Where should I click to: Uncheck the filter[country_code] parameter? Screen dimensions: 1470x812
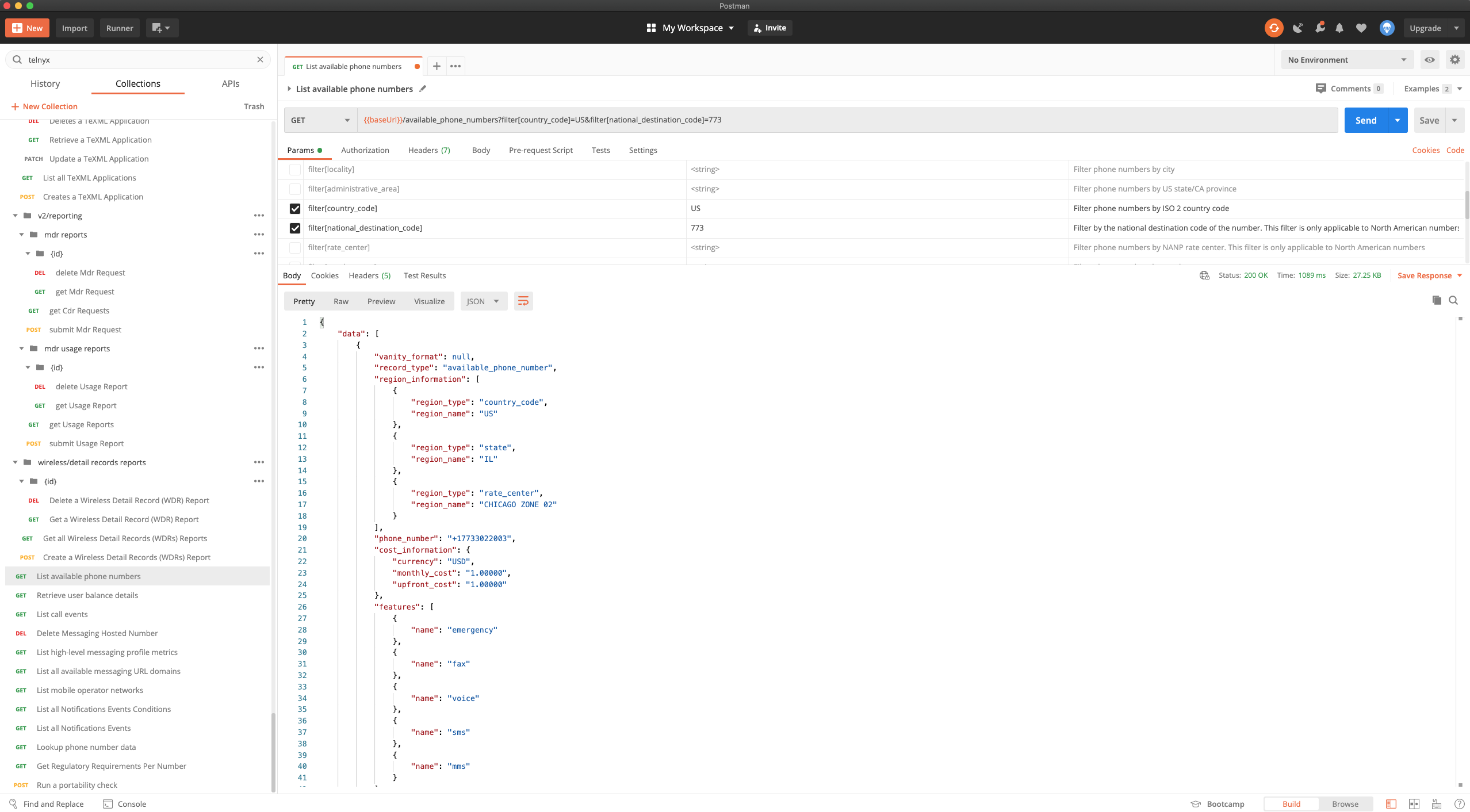point(295,209)
